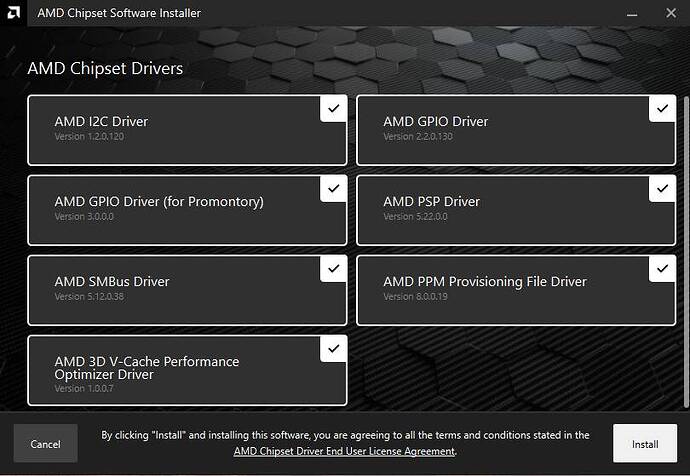
Task: Uncheck the AMD I2C Driver checkbox
Action: click(334, 108)
